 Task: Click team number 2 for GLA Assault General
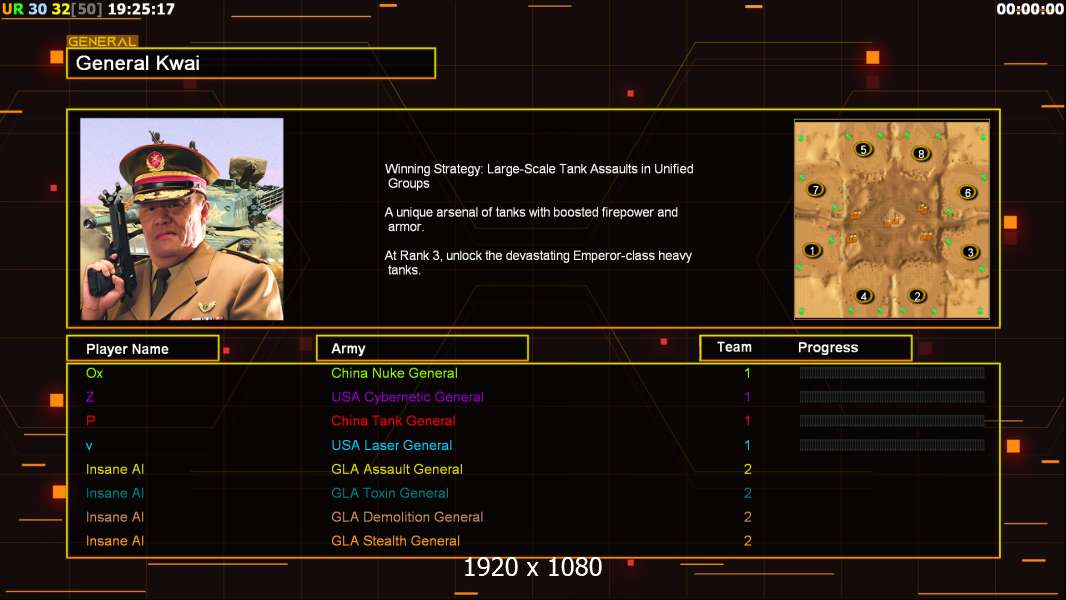coord(748,469)
